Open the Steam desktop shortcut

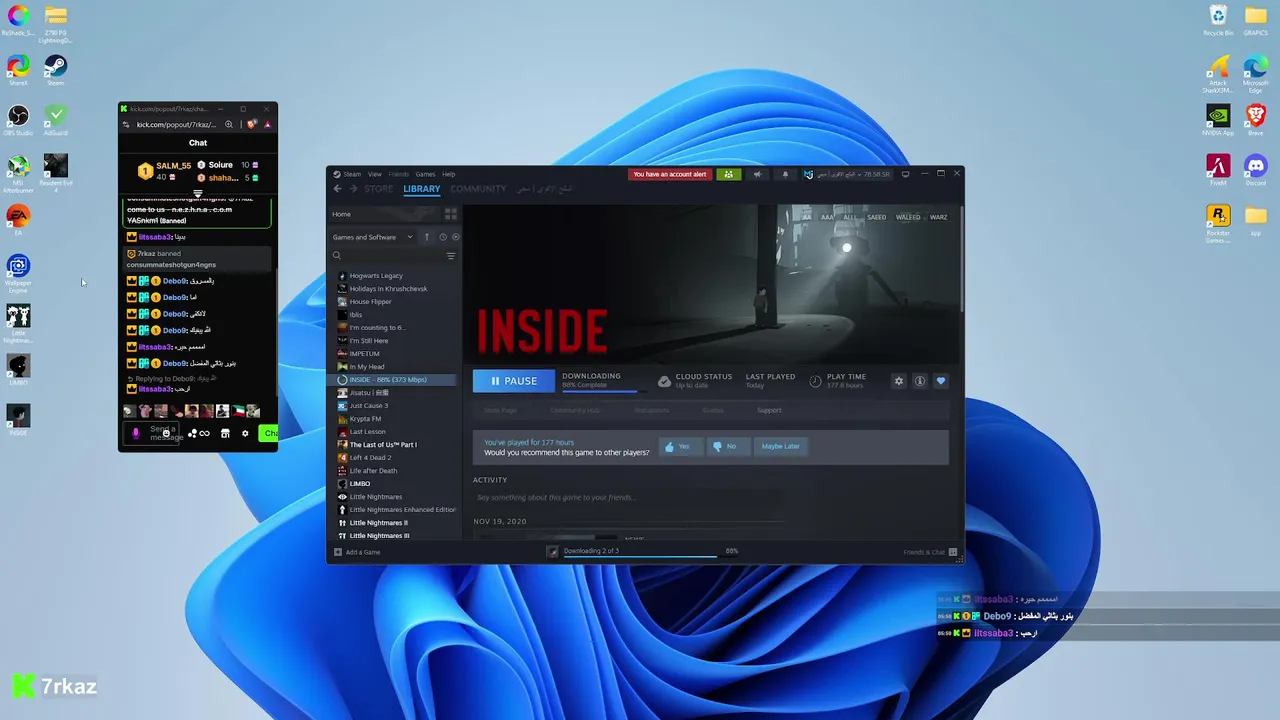pos(55,70)
